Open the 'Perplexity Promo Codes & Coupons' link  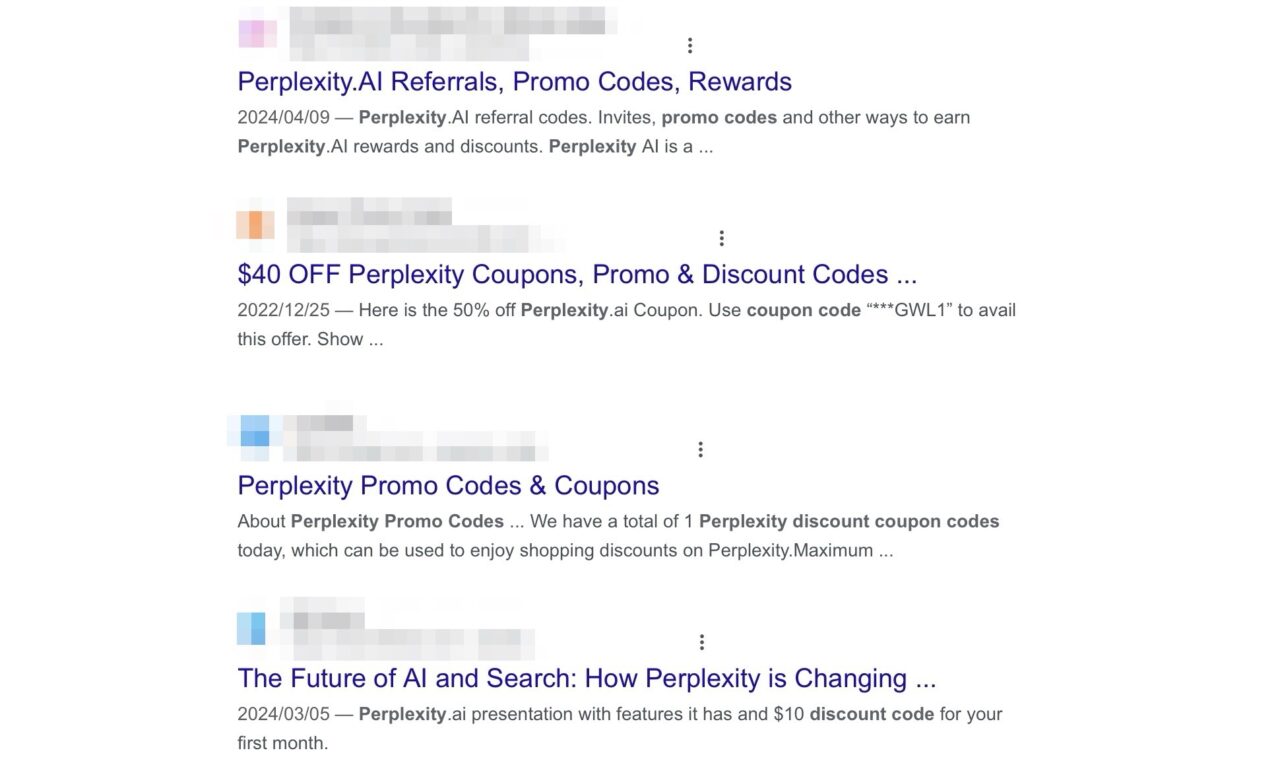(447, 485)
